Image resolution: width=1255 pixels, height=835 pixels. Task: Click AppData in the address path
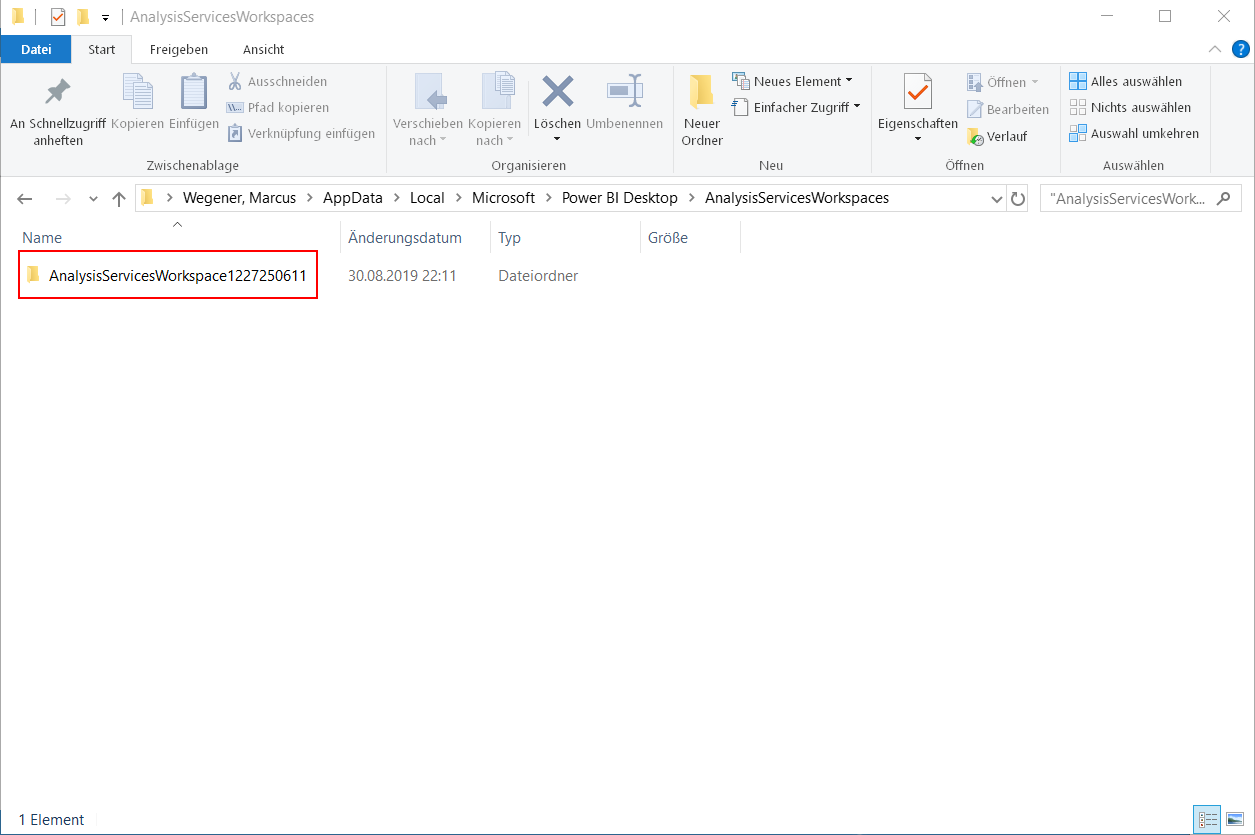[355, 198]
